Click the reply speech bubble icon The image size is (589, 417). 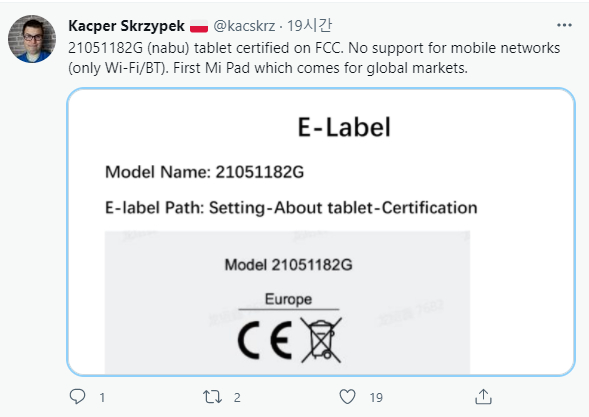pos(77,397)
